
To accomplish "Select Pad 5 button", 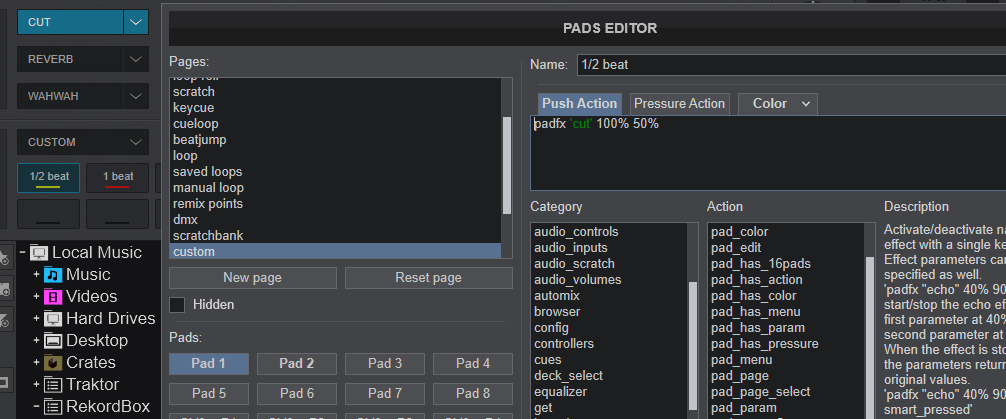I will click(209, 393).
